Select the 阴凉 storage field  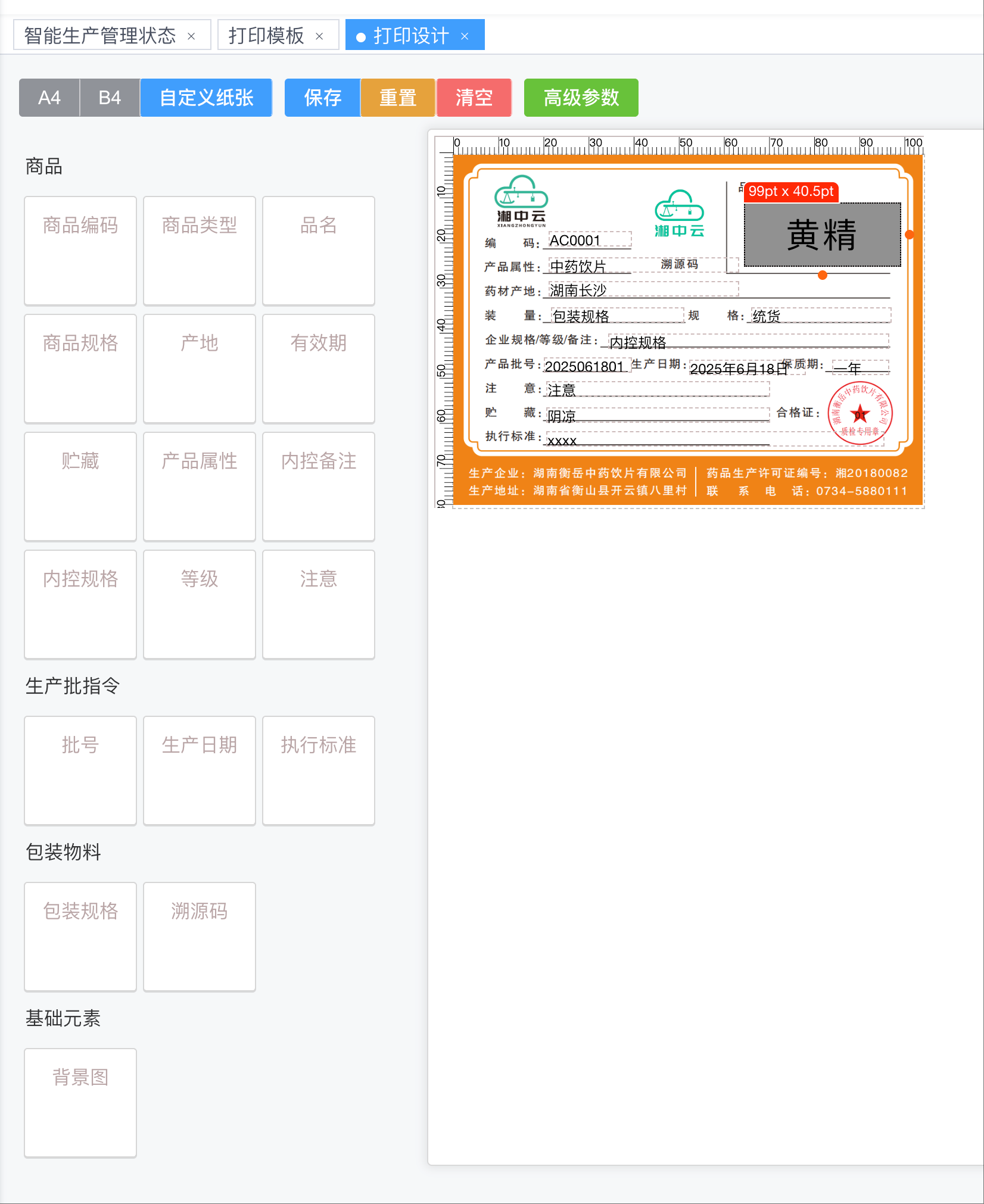click(x=658, y=416)
